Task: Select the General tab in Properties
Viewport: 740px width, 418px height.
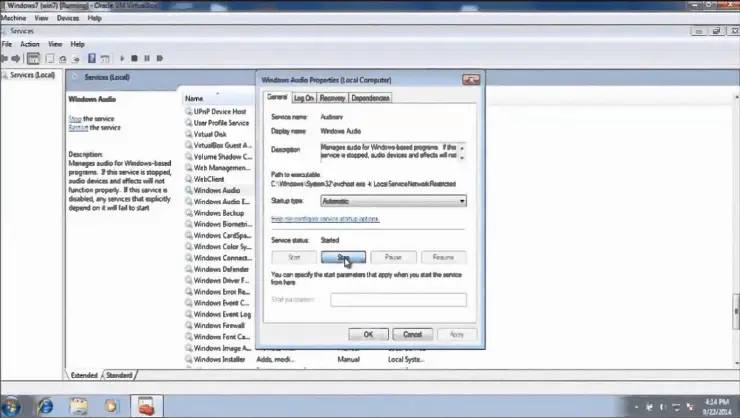Action: point(277,97)
